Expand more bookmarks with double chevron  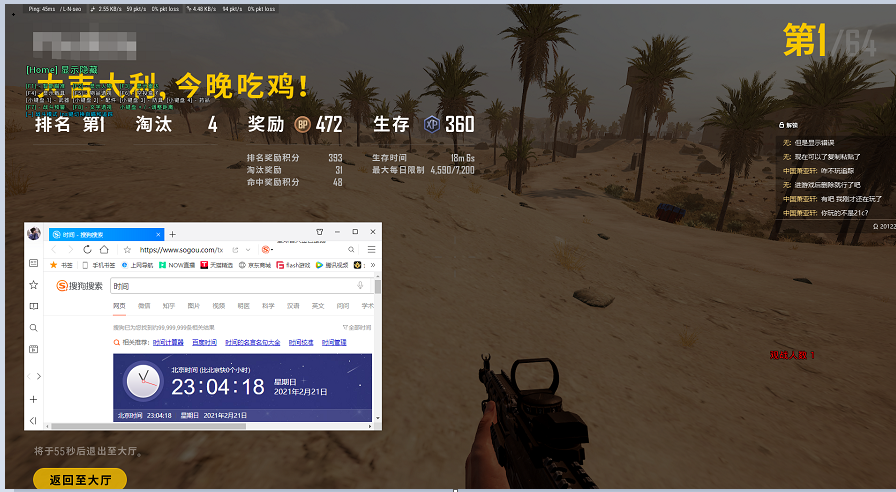373,265
